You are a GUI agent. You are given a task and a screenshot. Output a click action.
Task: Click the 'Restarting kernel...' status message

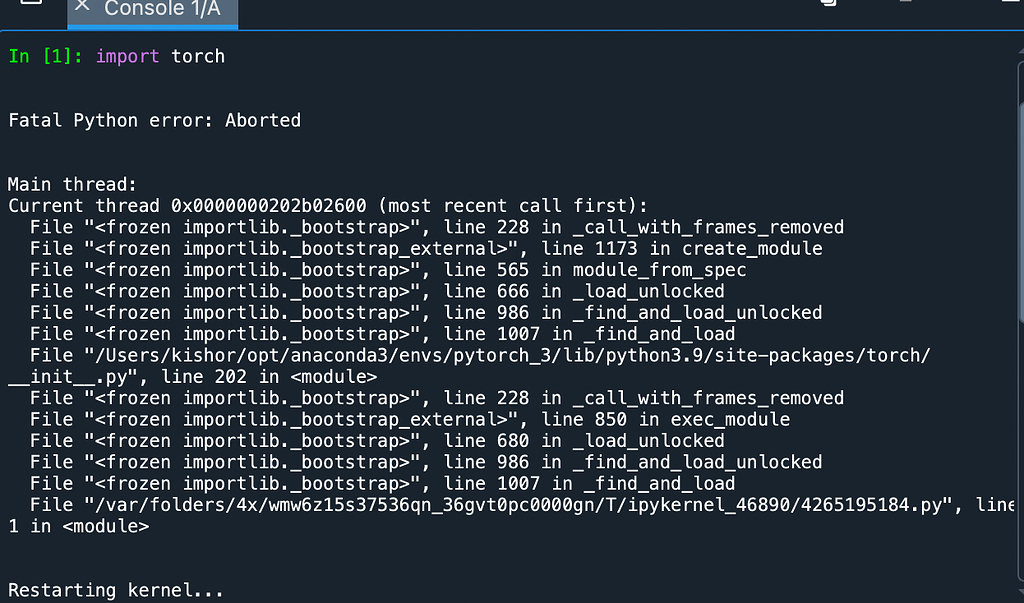[115, 590]
